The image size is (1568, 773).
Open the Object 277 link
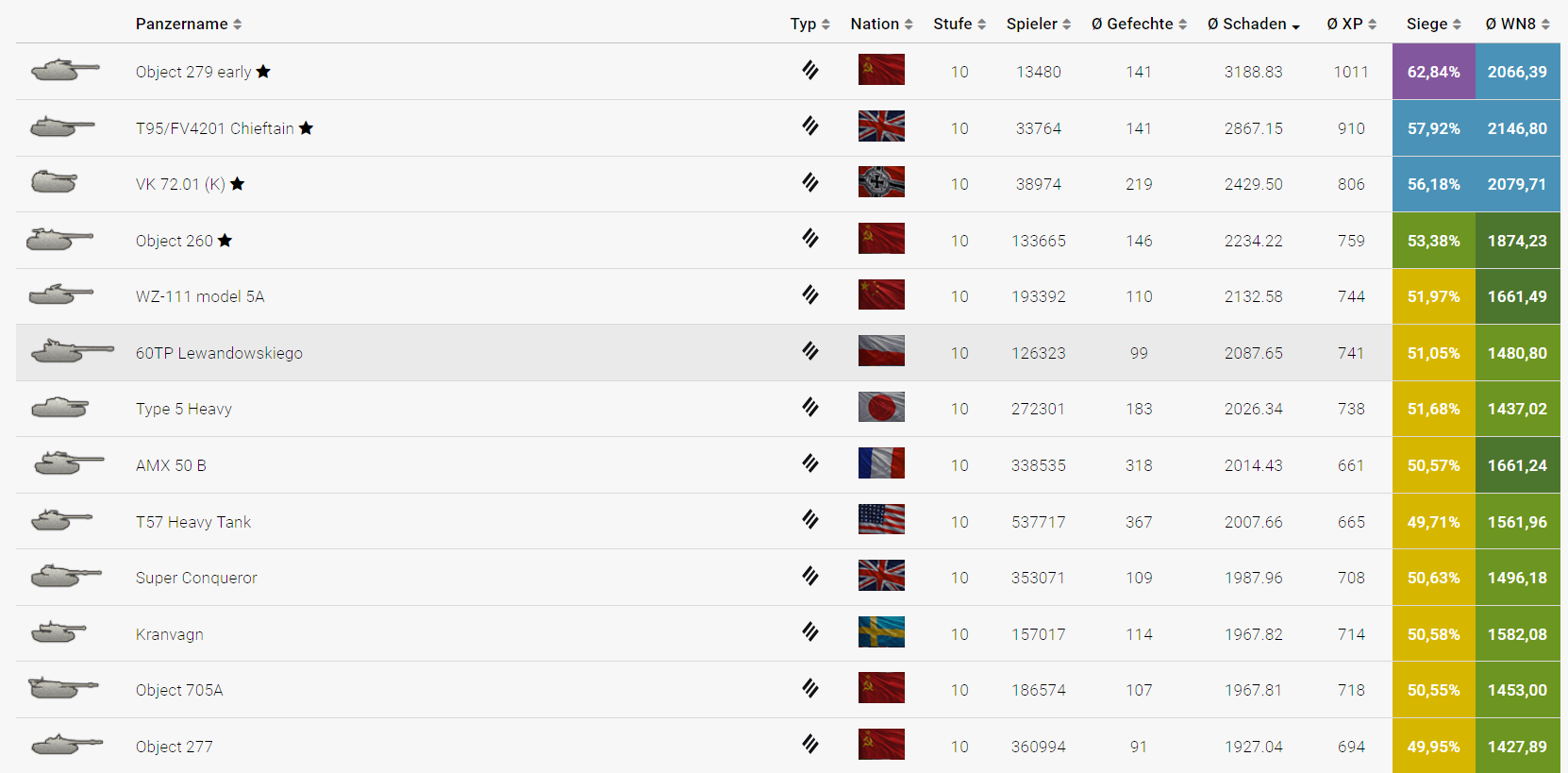click(x=175, y=747)
